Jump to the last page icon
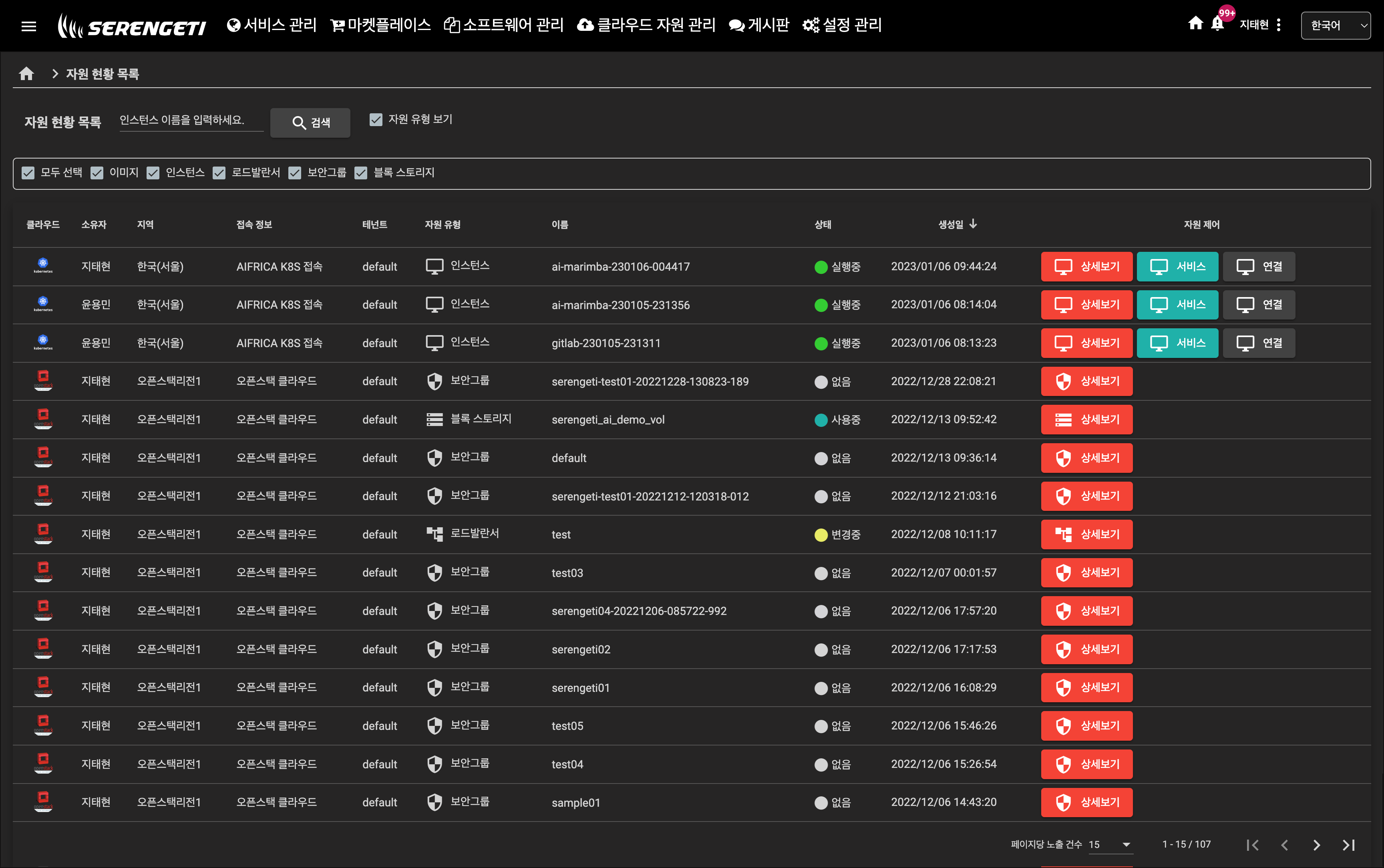 click(x=1349, y=845)
